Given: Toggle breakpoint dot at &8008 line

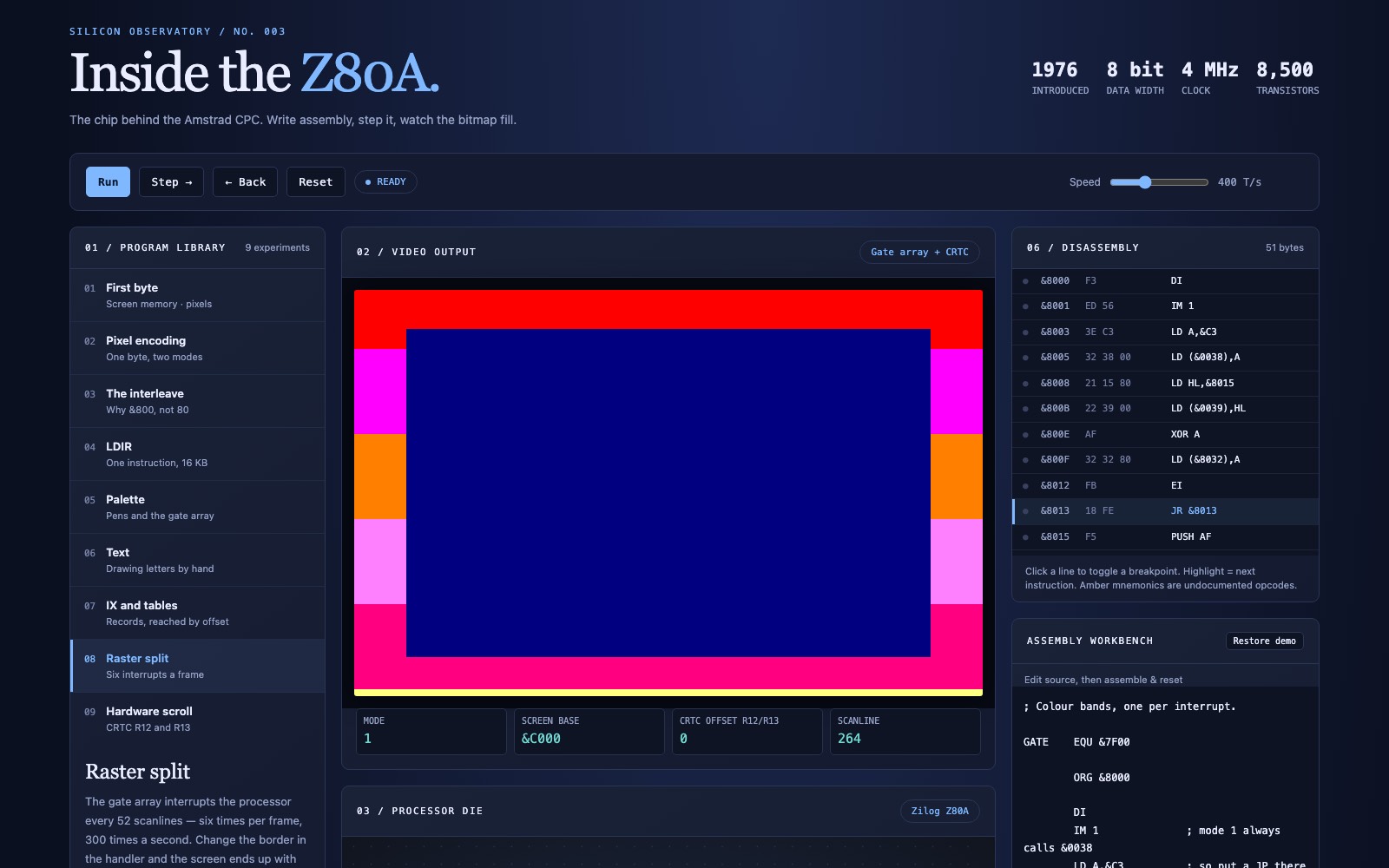Looking at the screenshot, I should point(1025,384).
